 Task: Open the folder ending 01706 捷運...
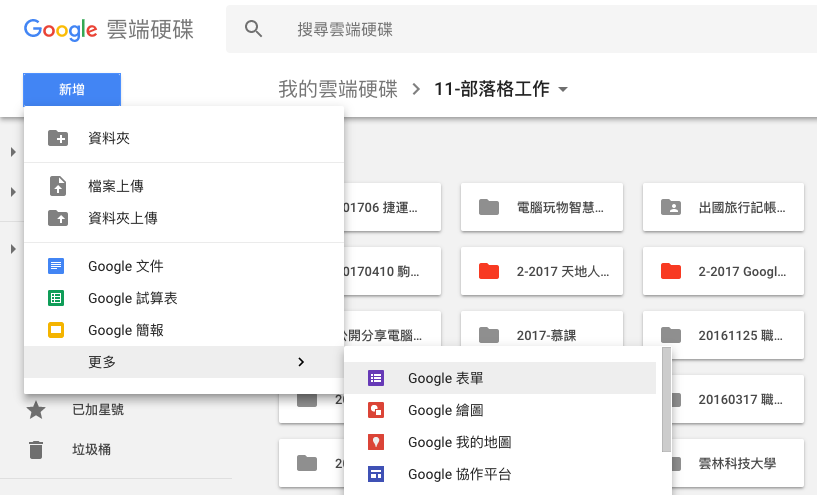point(392,207)
